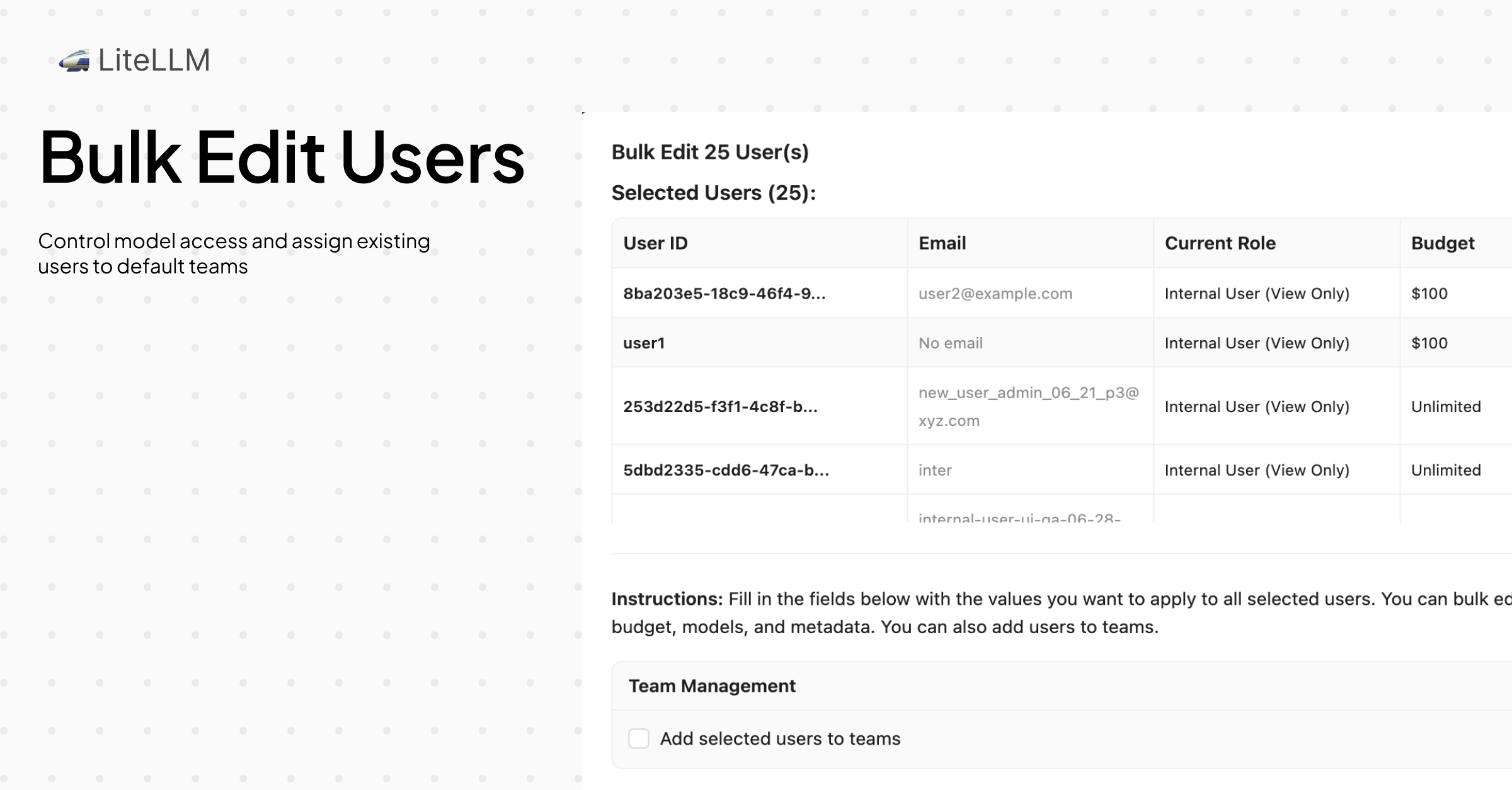1512x790 pixels.
Task: Click the LiteLLM train logo icon
Action: [74, 61]
